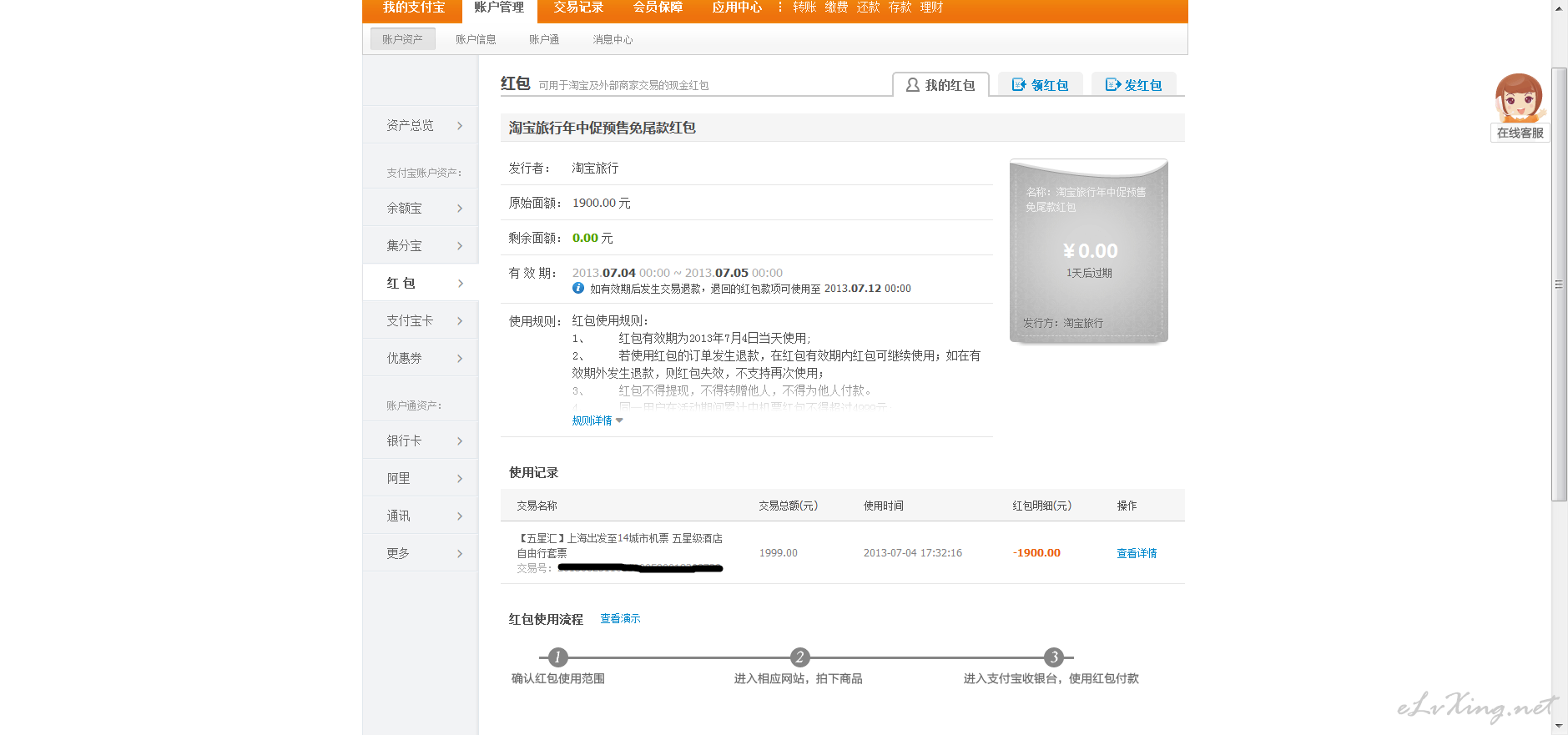Switch to 消息中心 sub-tab

click(613, 39)
